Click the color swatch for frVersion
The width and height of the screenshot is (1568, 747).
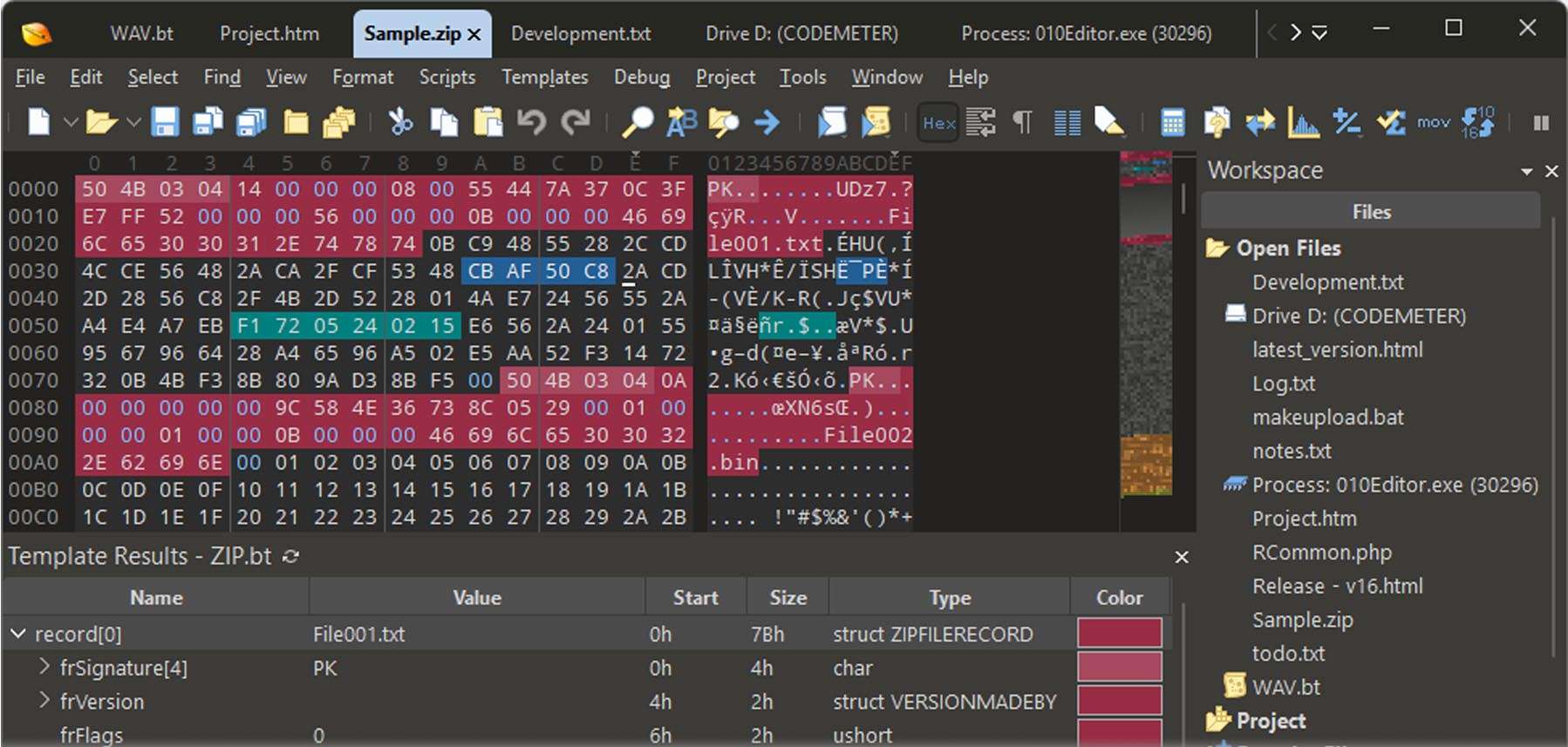(1119, 701)
